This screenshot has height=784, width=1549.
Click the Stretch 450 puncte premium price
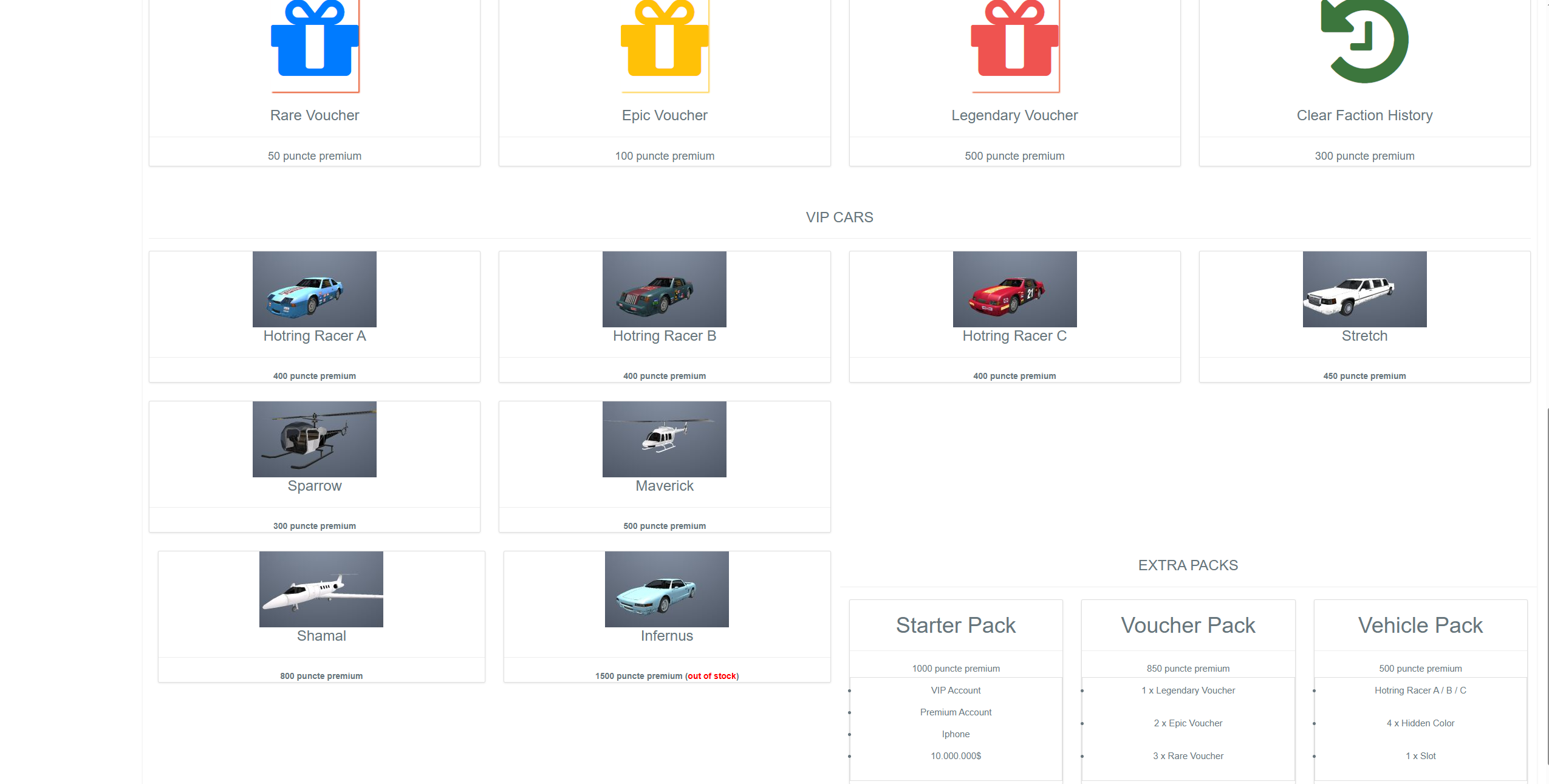(x=1364, y=376)
